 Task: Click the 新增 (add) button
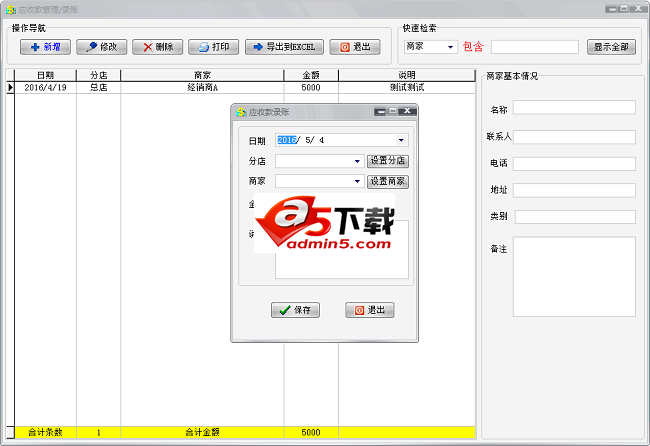click(x=45, y=47)
